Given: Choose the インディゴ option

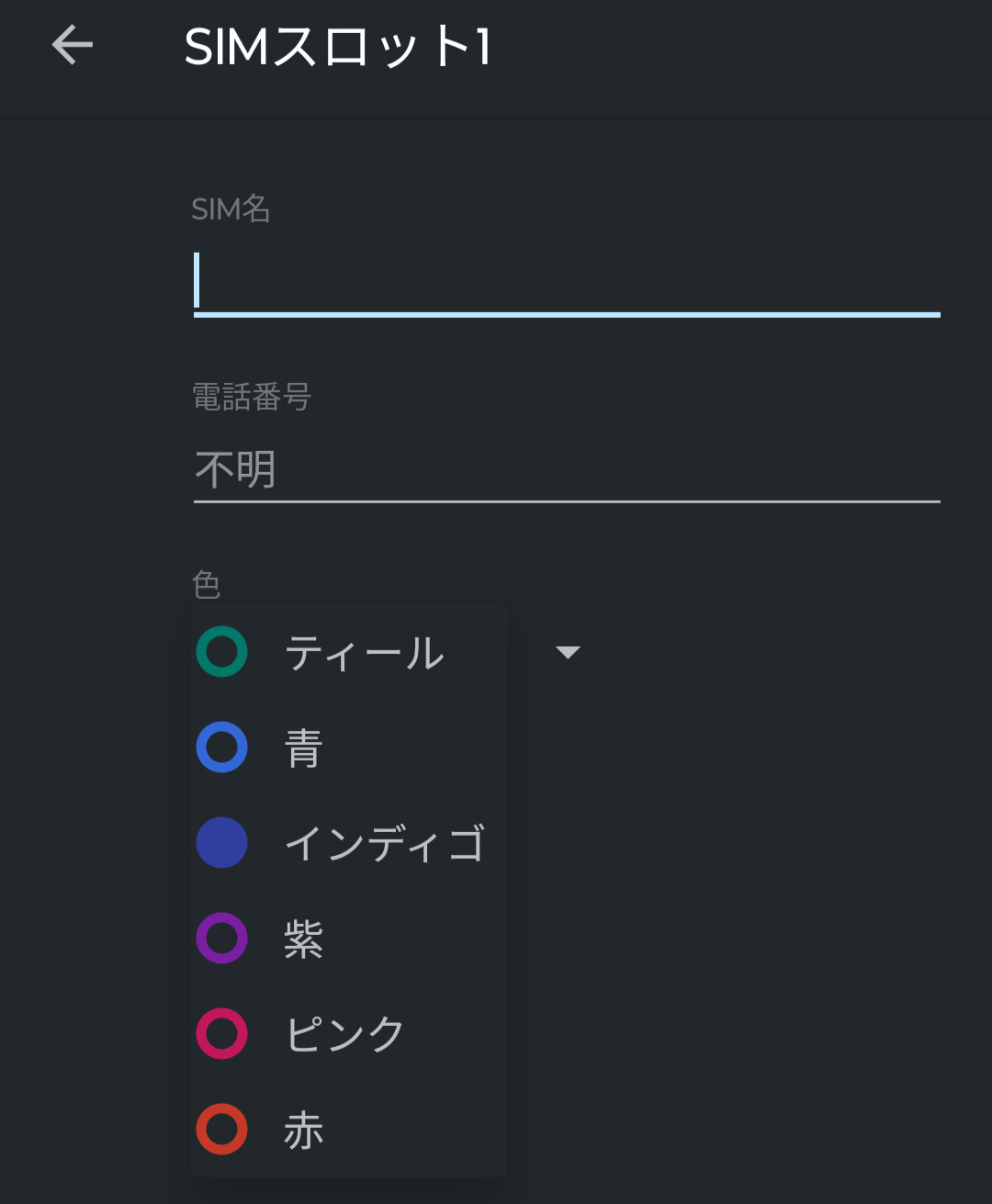Looking at the screenshot, I should (385, 843).
